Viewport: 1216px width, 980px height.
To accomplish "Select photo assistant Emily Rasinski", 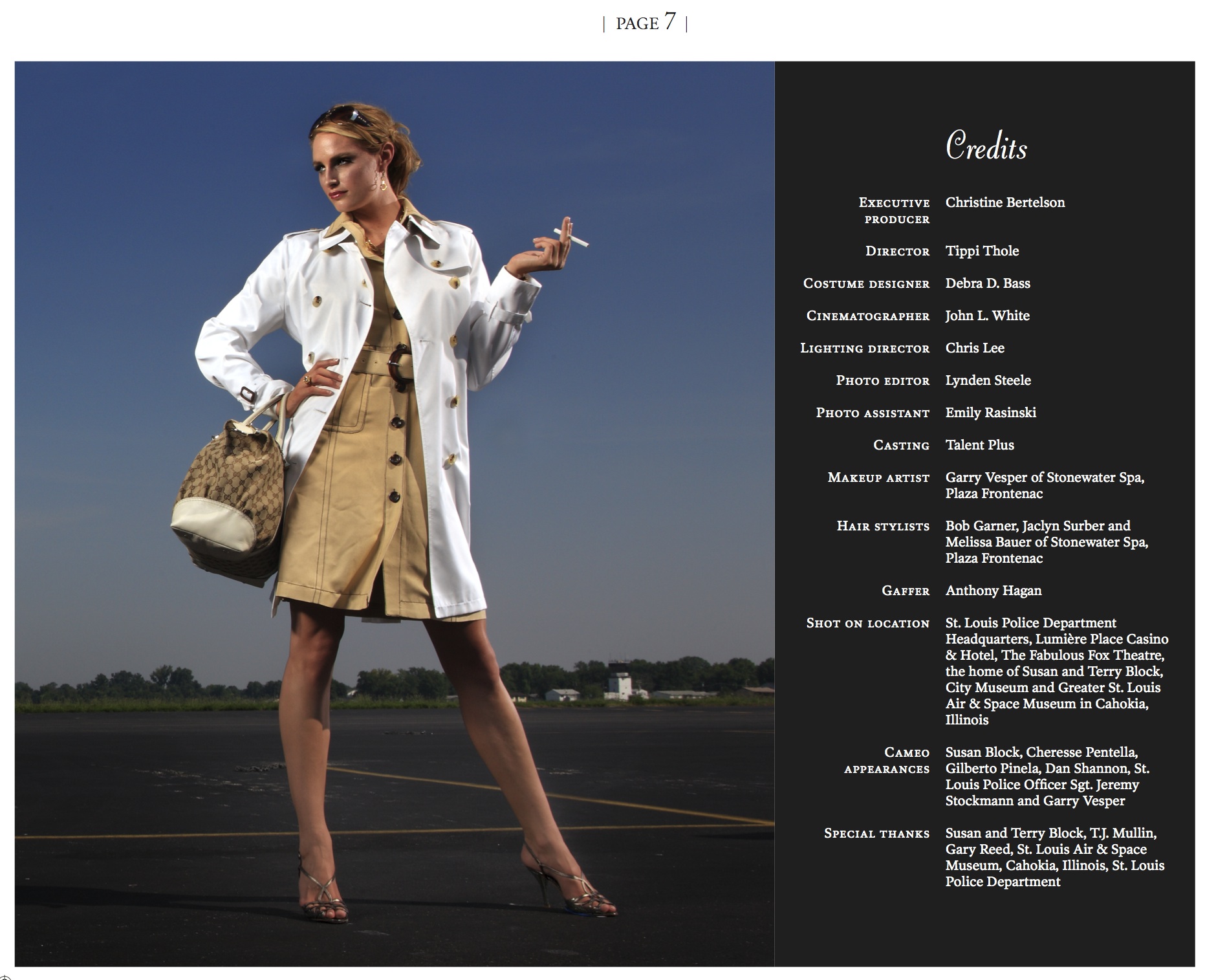I will [990, 413].
